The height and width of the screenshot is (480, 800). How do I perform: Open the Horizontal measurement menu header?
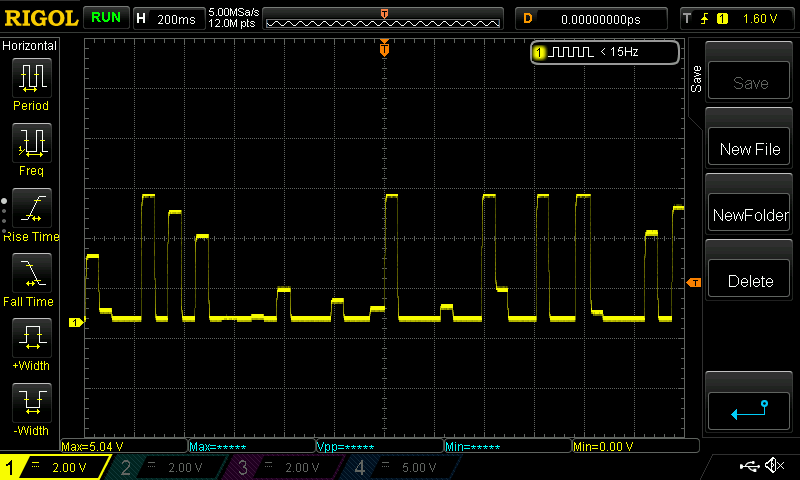[31, 46]
